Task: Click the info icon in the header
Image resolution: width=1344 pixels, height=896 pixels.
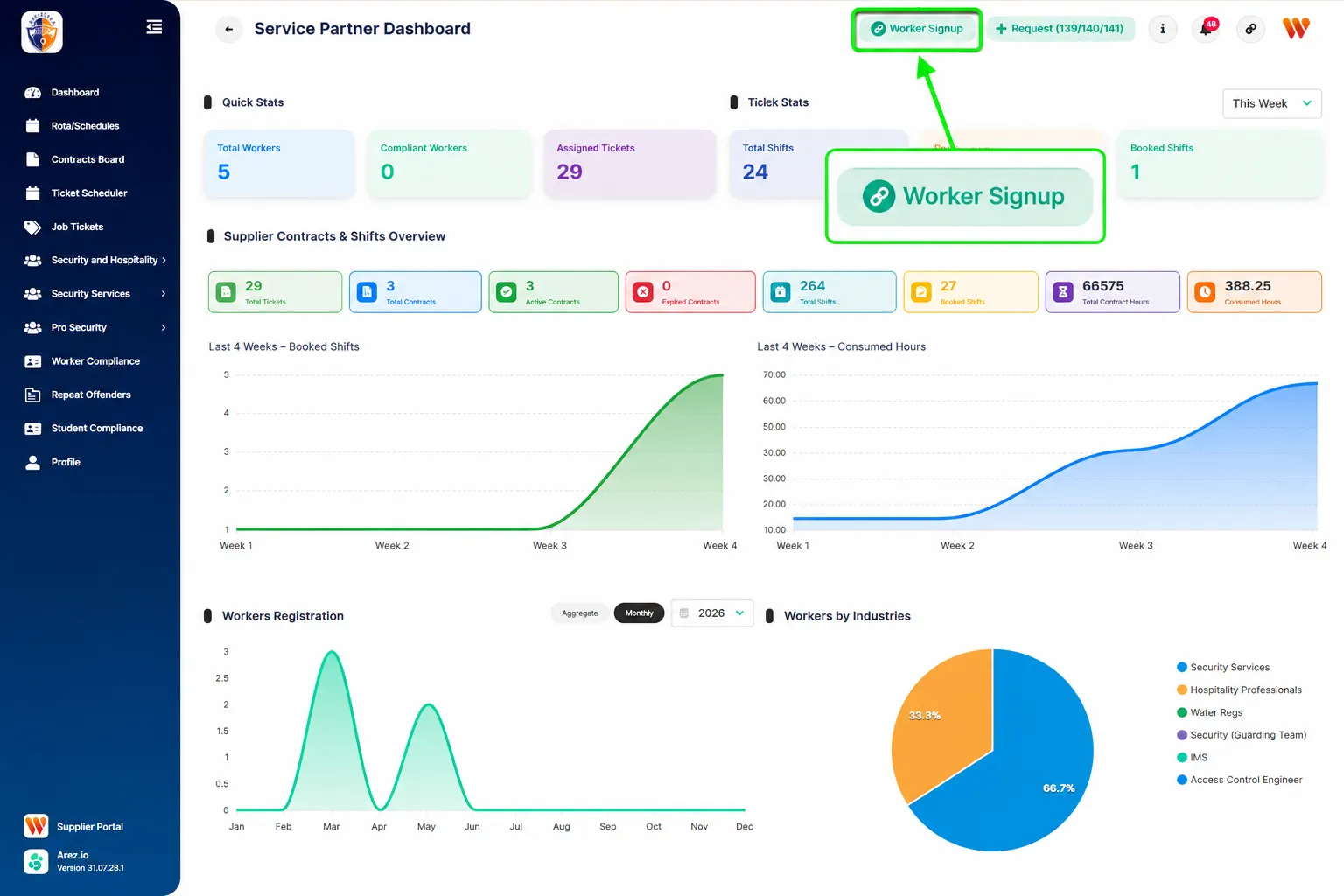Action: (x=1163, y=29)
